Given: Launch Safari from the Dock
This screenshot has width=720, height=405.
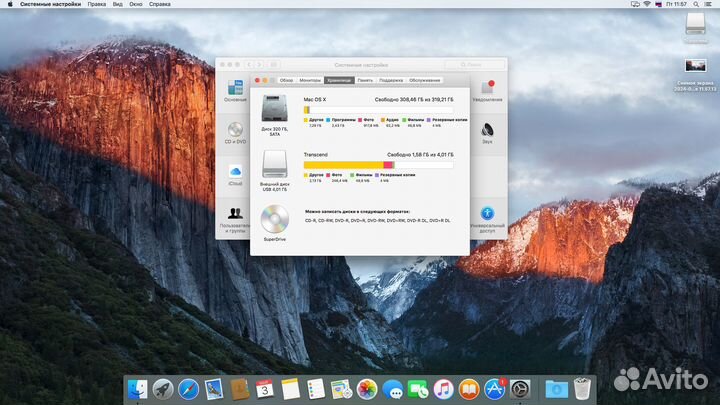Looking at the screenshot, I should click(x=188, y=389).
